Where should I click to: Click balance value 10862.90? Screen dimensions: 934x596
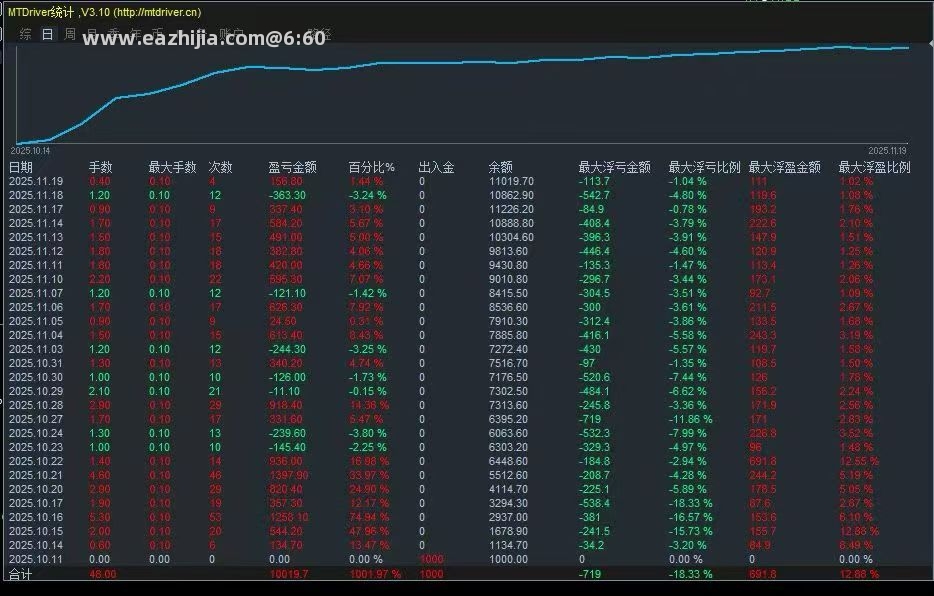tap(511, 195)
